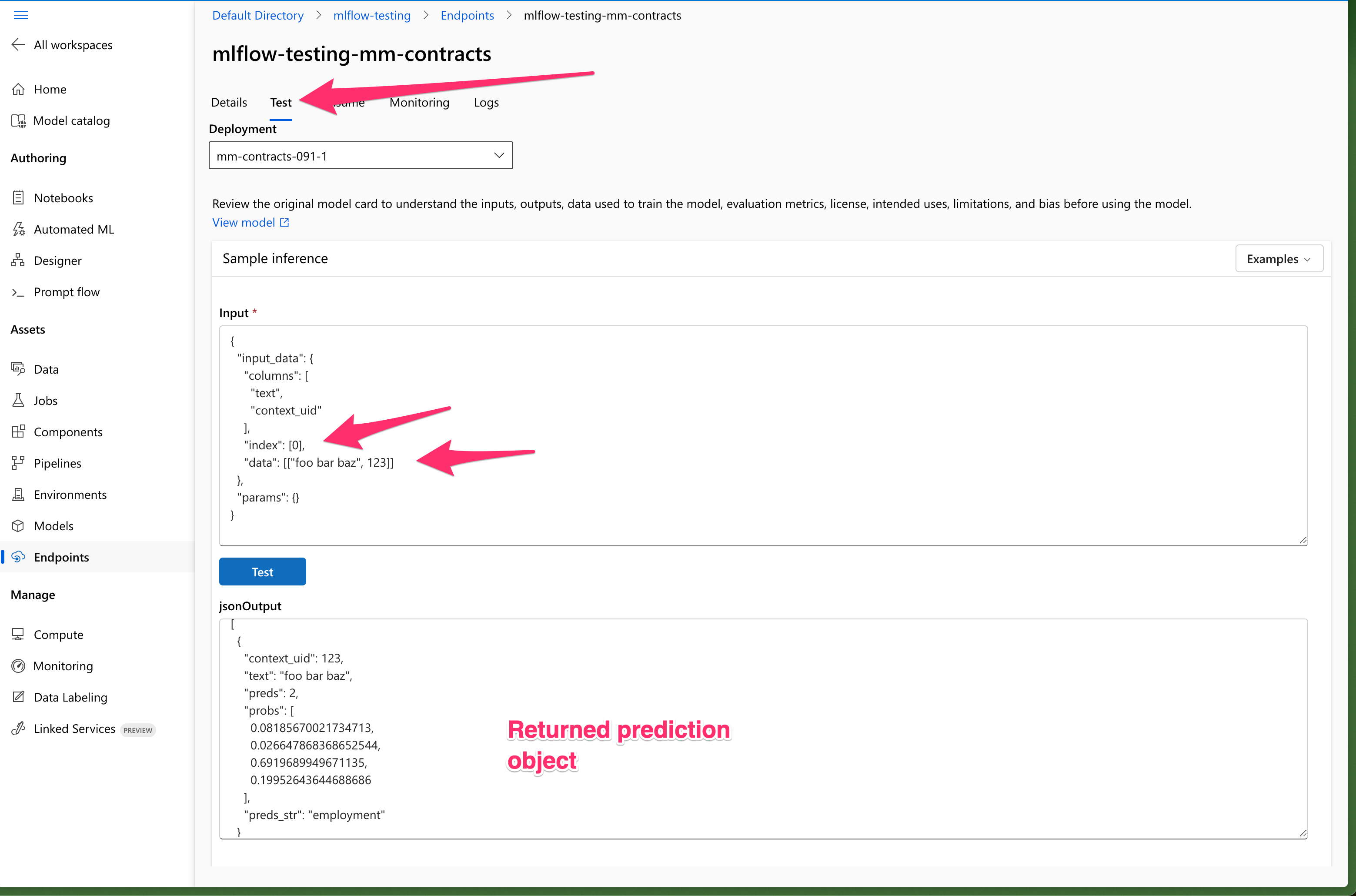Click the Model catalog icon
Image resolution: width=1356 pixels, height=896 pixels.
point(18,120)
